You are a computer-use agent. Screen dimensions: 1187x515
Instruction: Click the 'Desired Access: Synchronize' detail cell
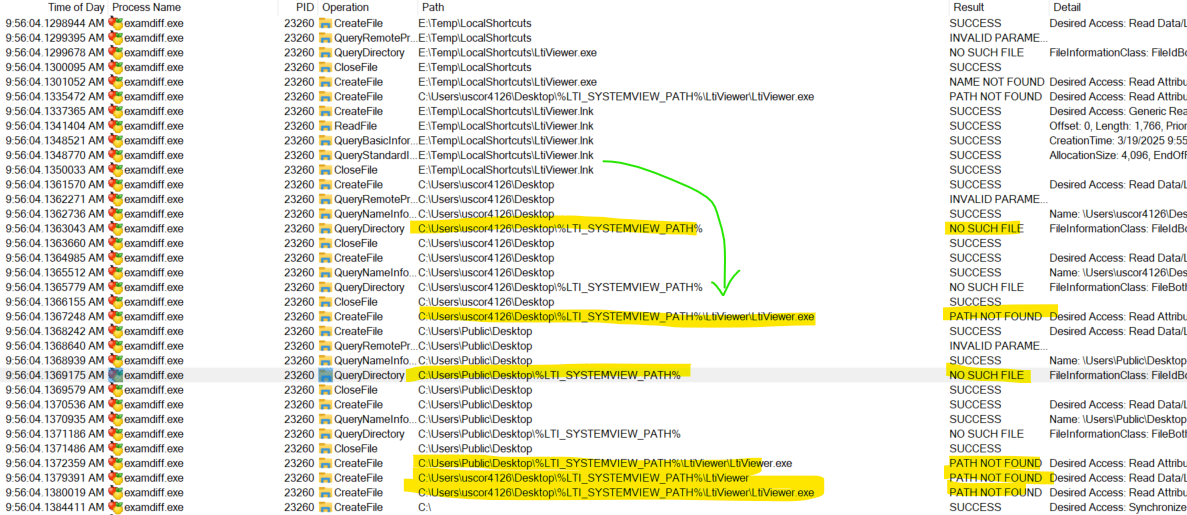pyautogui.click(x=1117, y=507)
